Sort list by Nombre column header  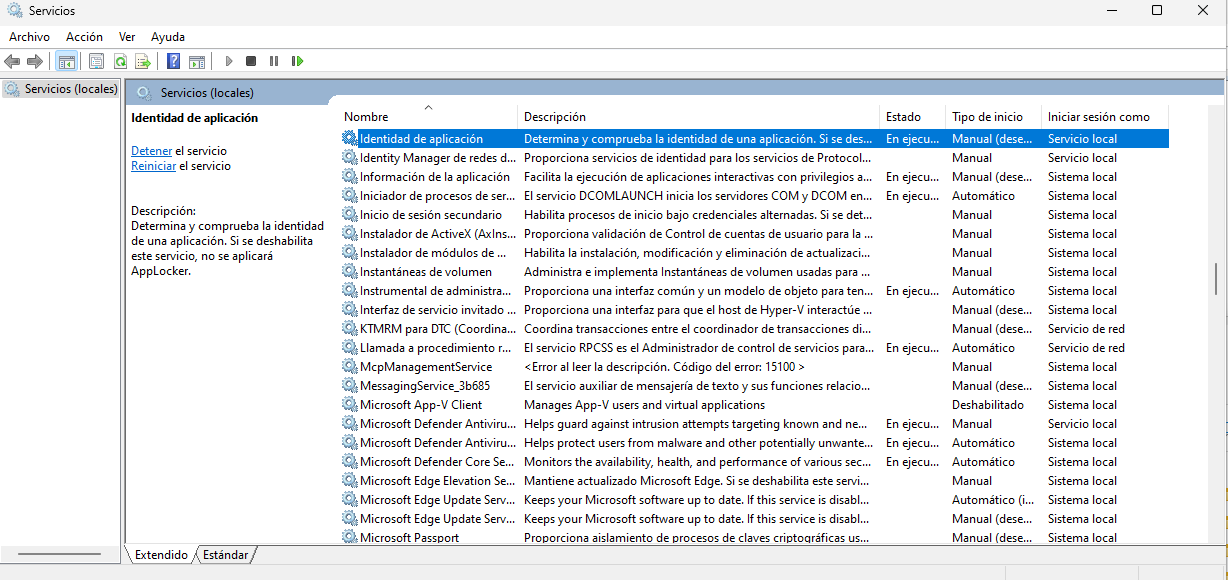(366, 117)
